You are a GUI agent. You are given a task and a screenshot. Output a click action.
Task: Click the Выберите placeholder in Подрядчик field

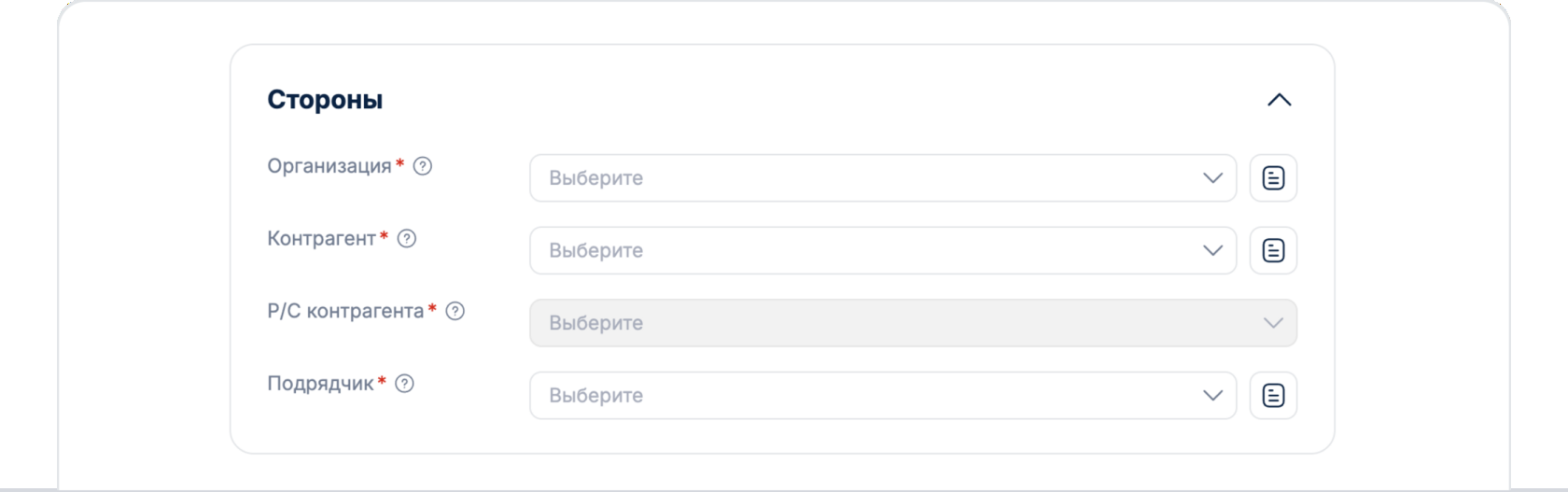(x=596, y=396)
